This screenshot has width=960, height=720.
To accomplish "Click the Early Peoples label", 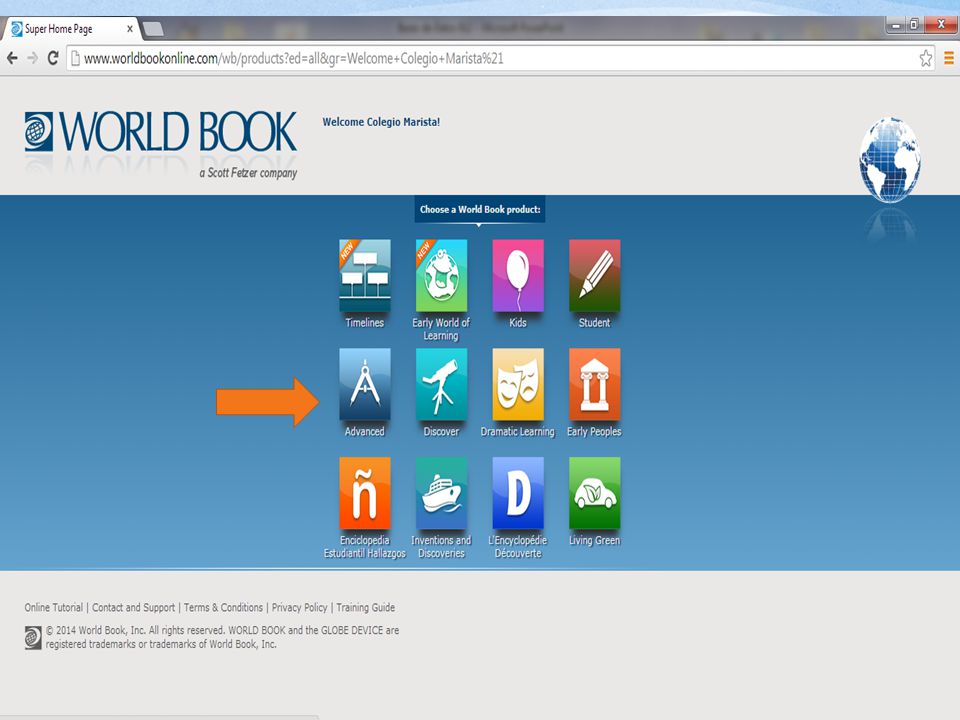I will 594,432.
